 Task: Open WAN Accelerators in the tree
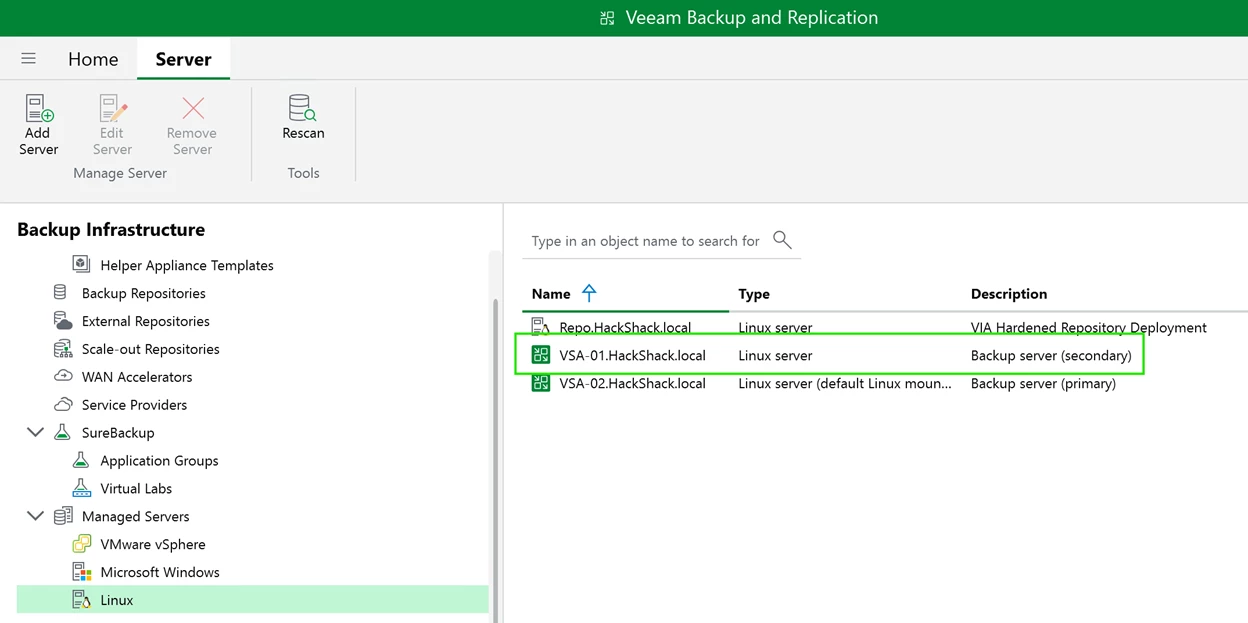point(136,377)
